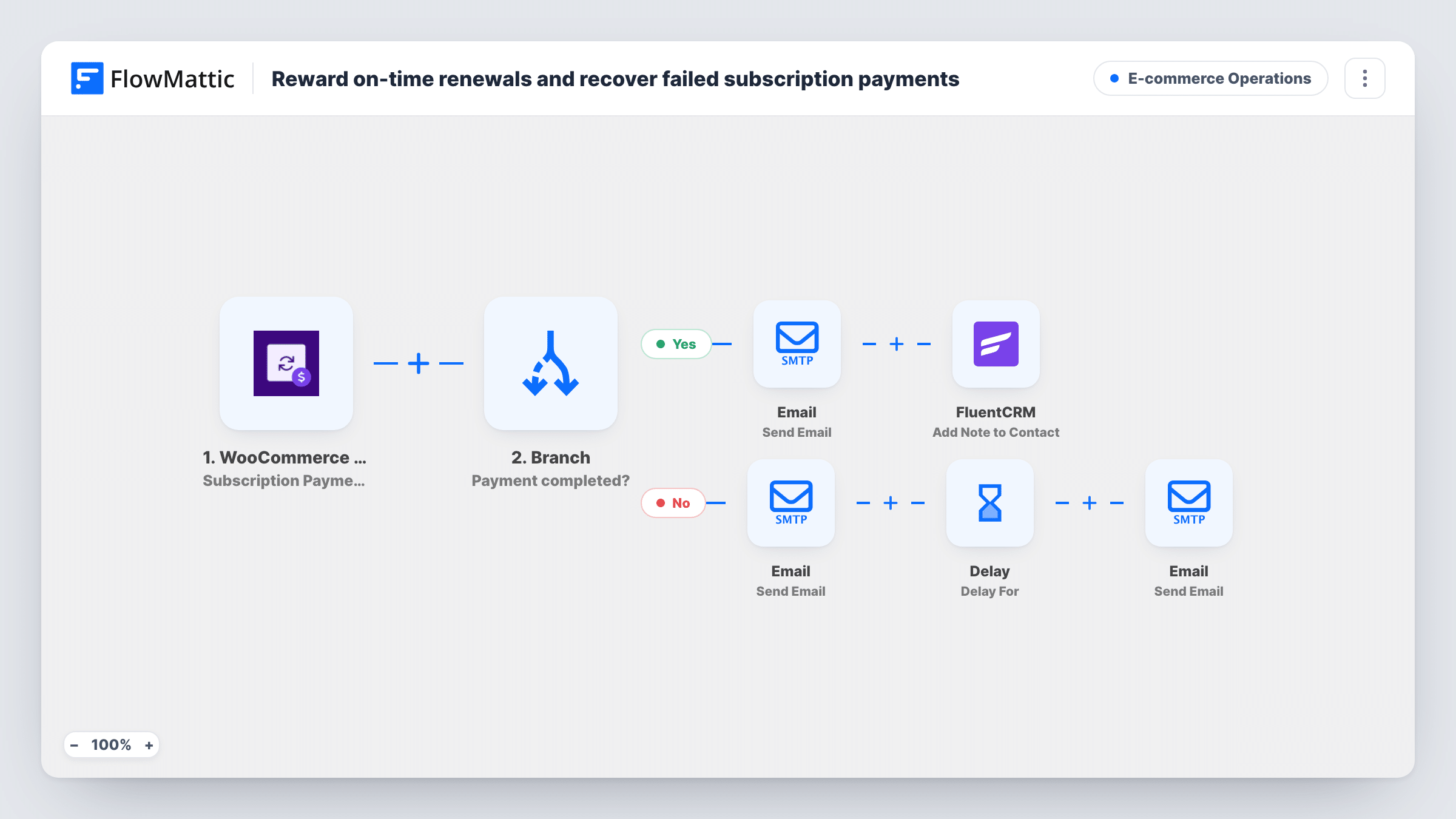Select the No branch label
The width and height of the screenshot is (1456, 819).
pos(673,503)
